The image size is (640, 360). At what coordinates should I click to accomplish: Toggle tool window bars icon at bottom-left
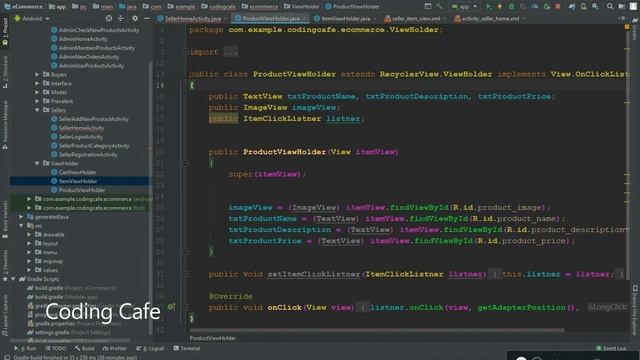7,357
